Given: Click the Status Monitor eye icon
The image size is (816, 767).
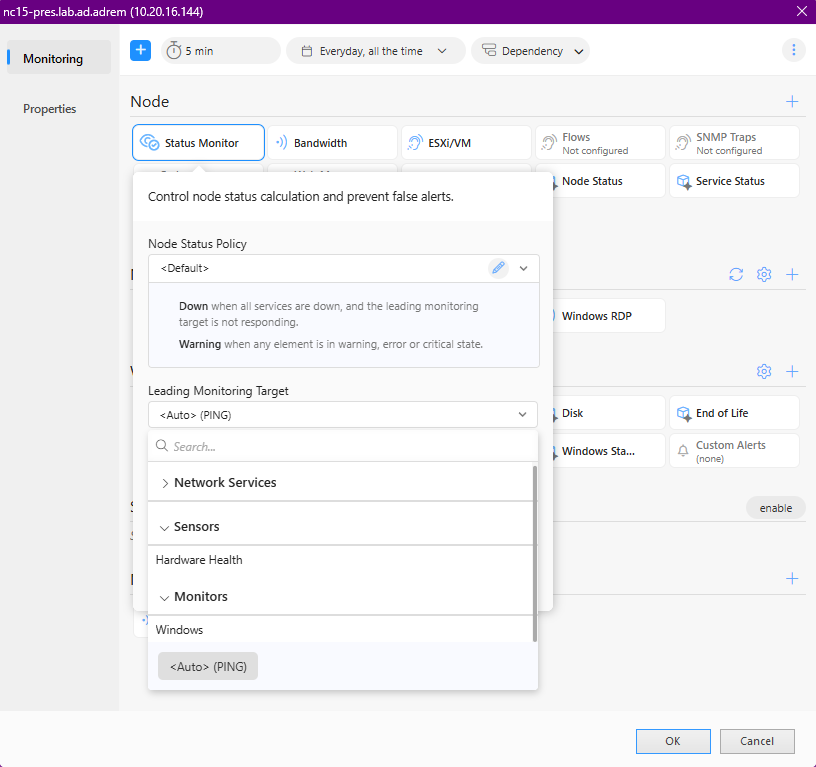Looking at the screenshot, I should pyautogui.click(x=149, y=143).
